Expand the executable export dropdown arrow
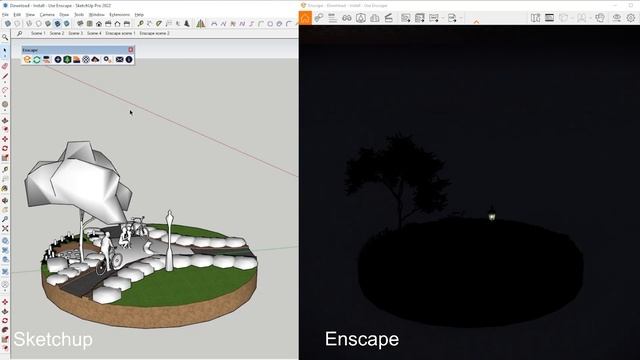Image resolution: width=640 pixels, height=360 pixels. (x=461, y=18)
